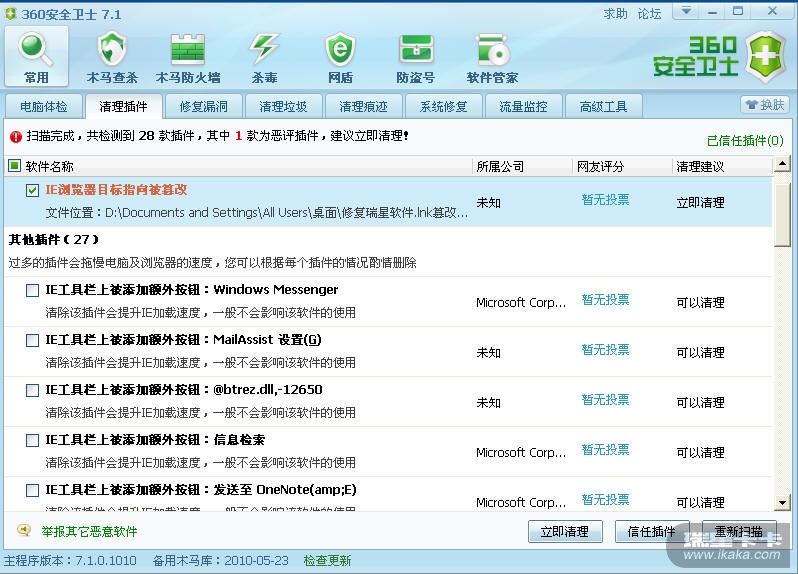Click the 检查更新 link in status bar
Viewport: 798px width, 574px height.
327,560
